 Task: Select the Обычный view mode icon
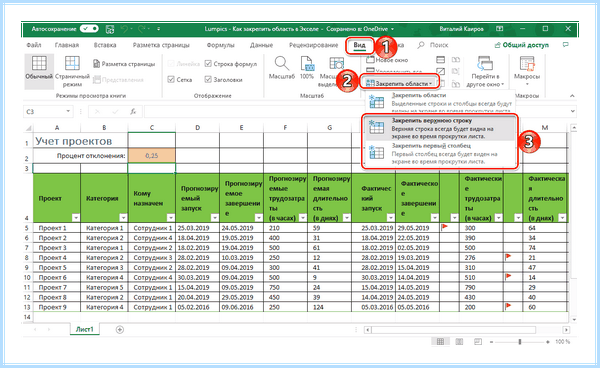39,63
